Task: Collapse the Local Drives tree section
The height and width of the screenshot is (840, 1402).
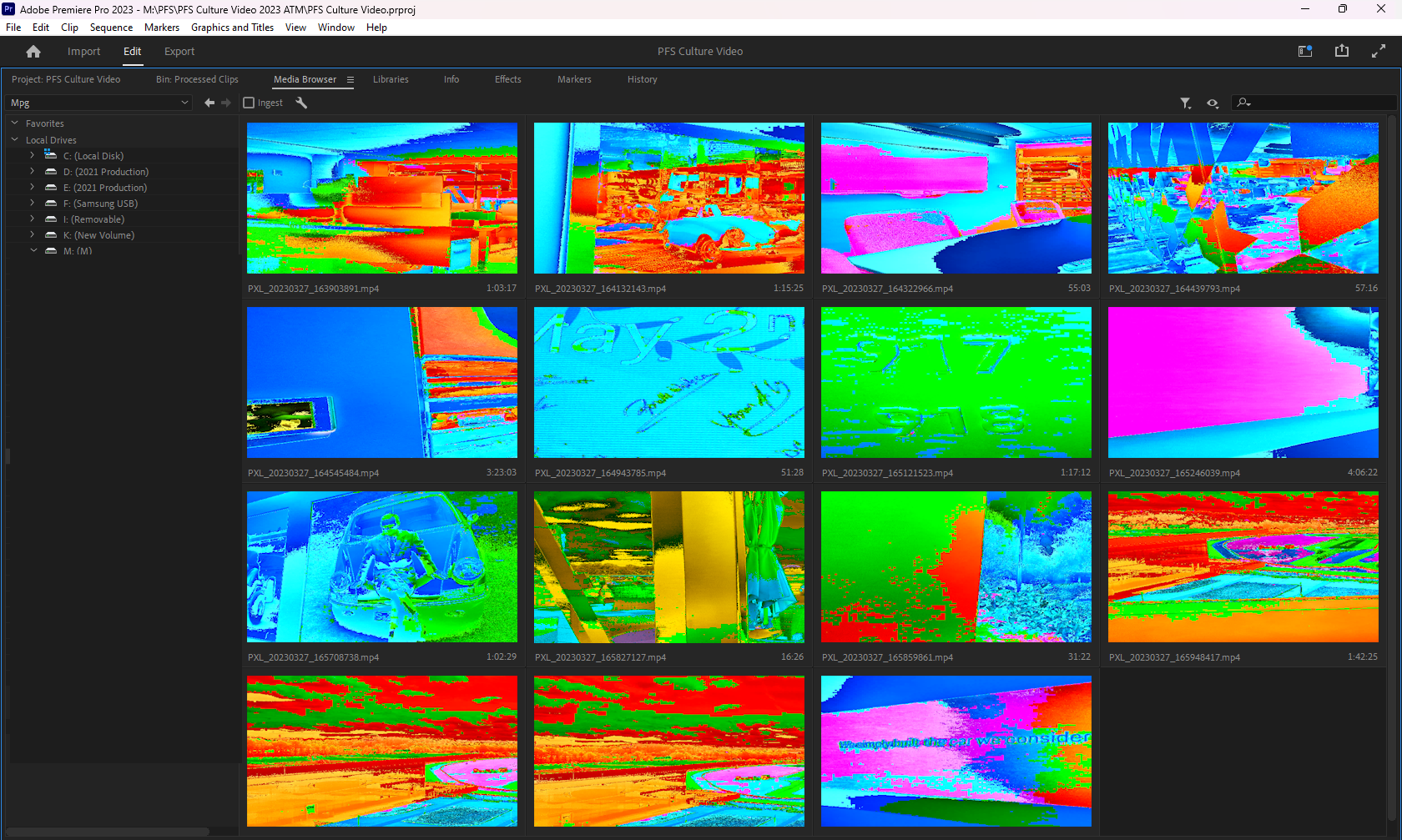Action: [13, 139]
